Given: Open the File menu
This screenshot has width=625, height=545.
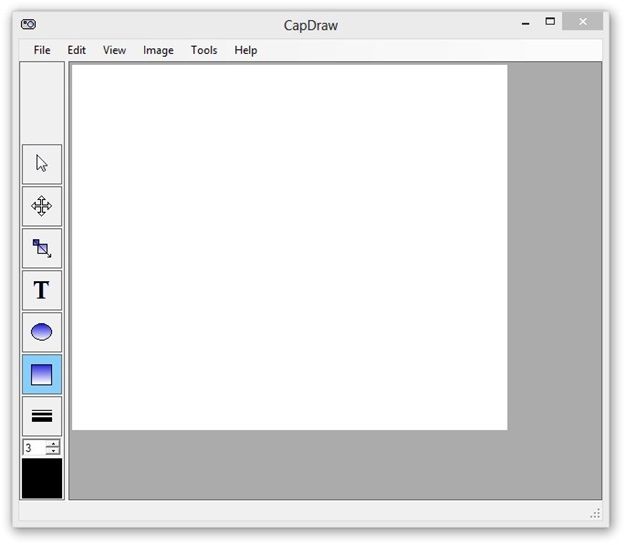Looking at the screenshot, I should [x=42, y=50].
